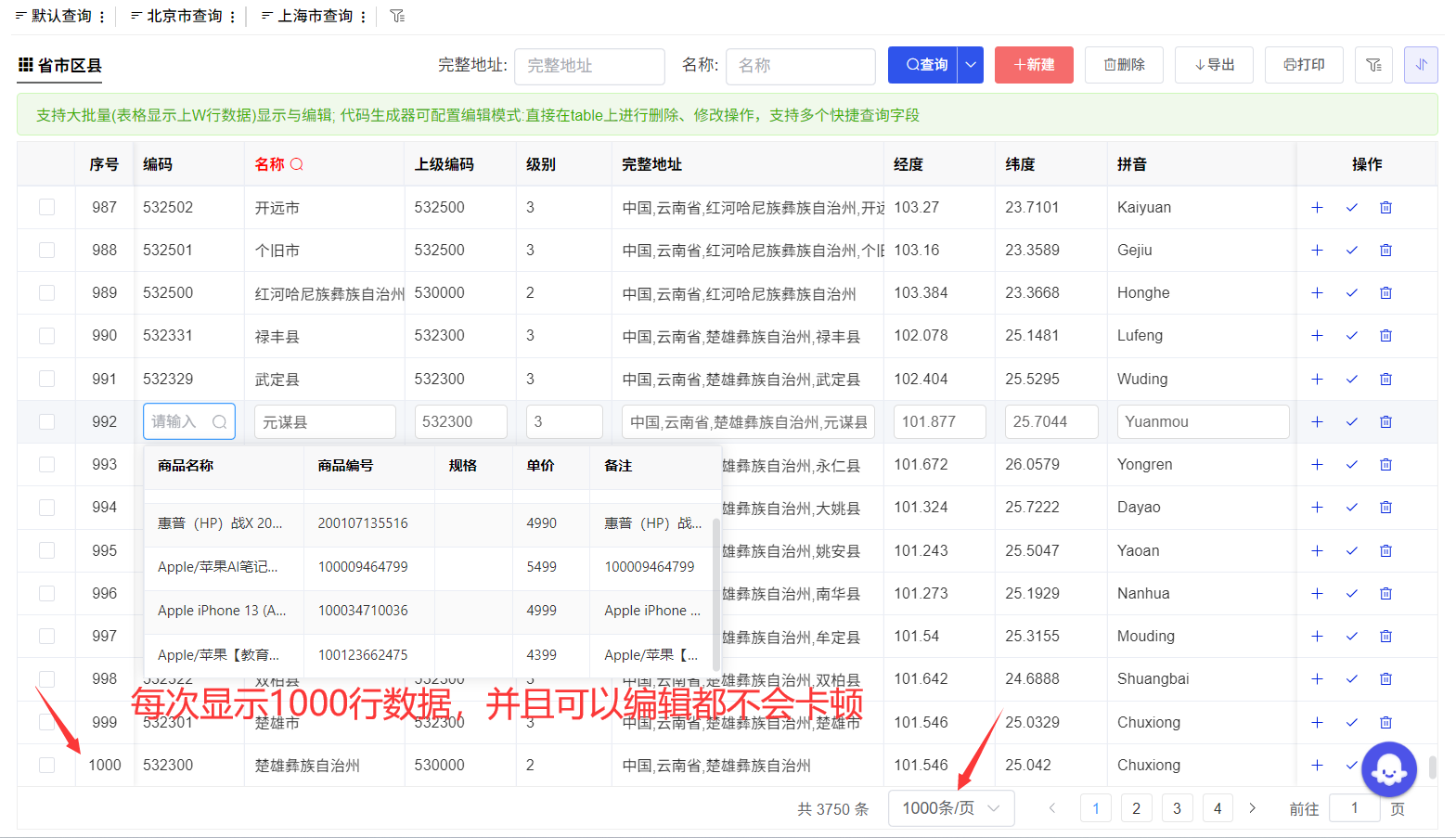Viewport: 1456px width, 838px height.
Task: Switch to the 默认查询 quick query tab
Action: [54, 17]
